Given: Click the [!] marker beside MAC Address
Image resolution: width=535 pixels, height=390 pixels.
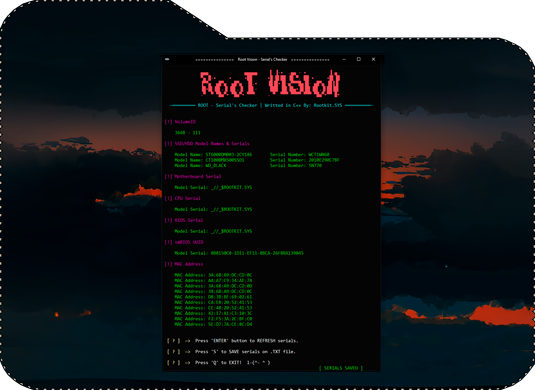Looking at the screenshot, I should click(x=168, y=264).
